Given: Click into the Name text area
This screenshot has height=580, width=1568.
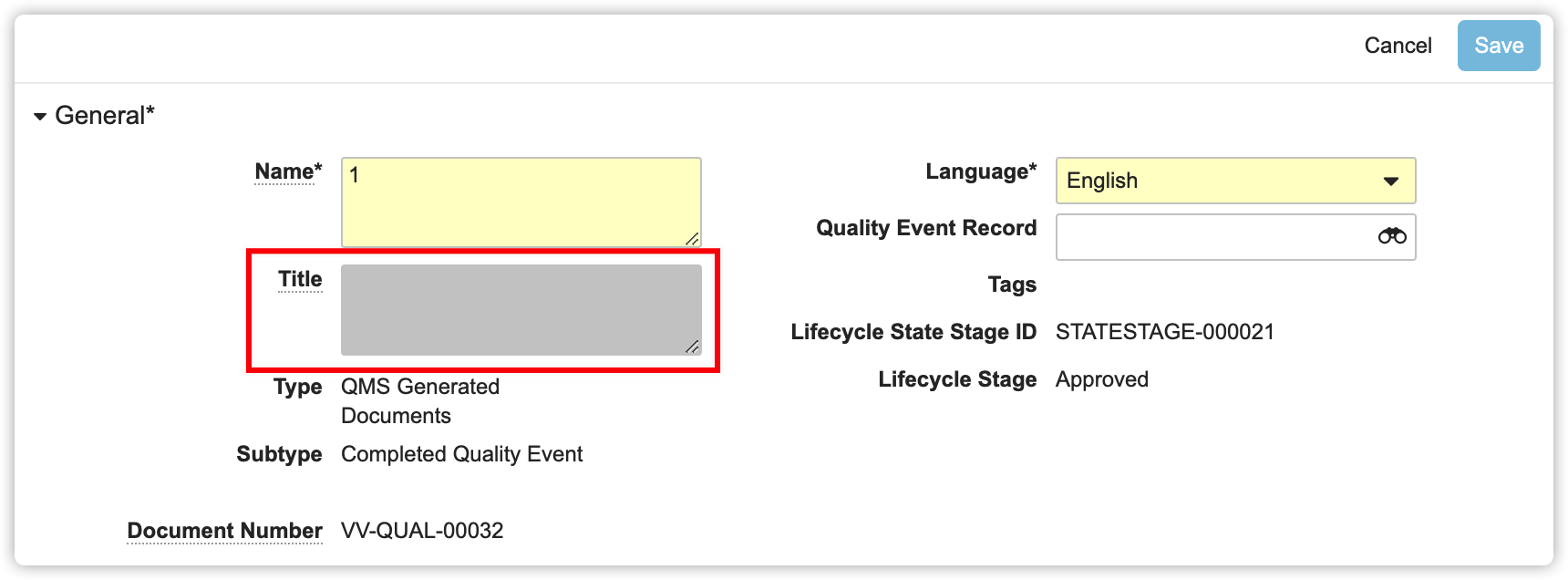Looking at the screenshot, I should pyautogui.click(x=520, y=202).
